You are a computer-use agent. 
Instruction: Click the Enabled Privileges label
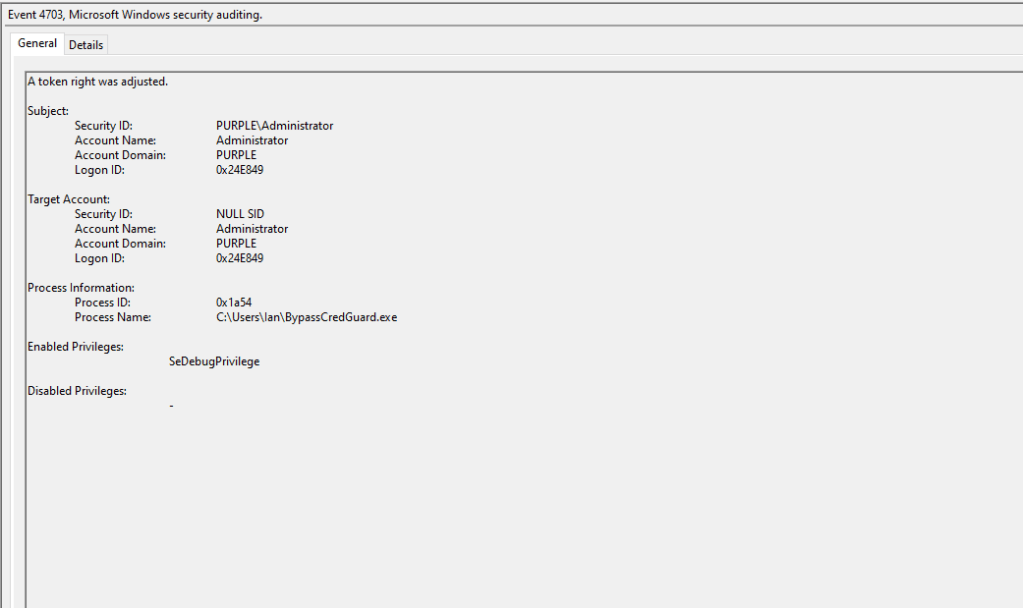[x=75, y=346]
